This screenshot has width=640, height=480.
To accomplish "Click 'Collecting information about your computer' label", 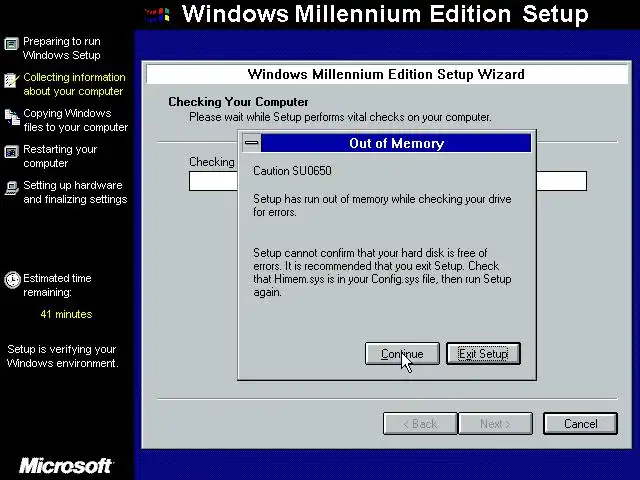I will click(x=74, y=84).
